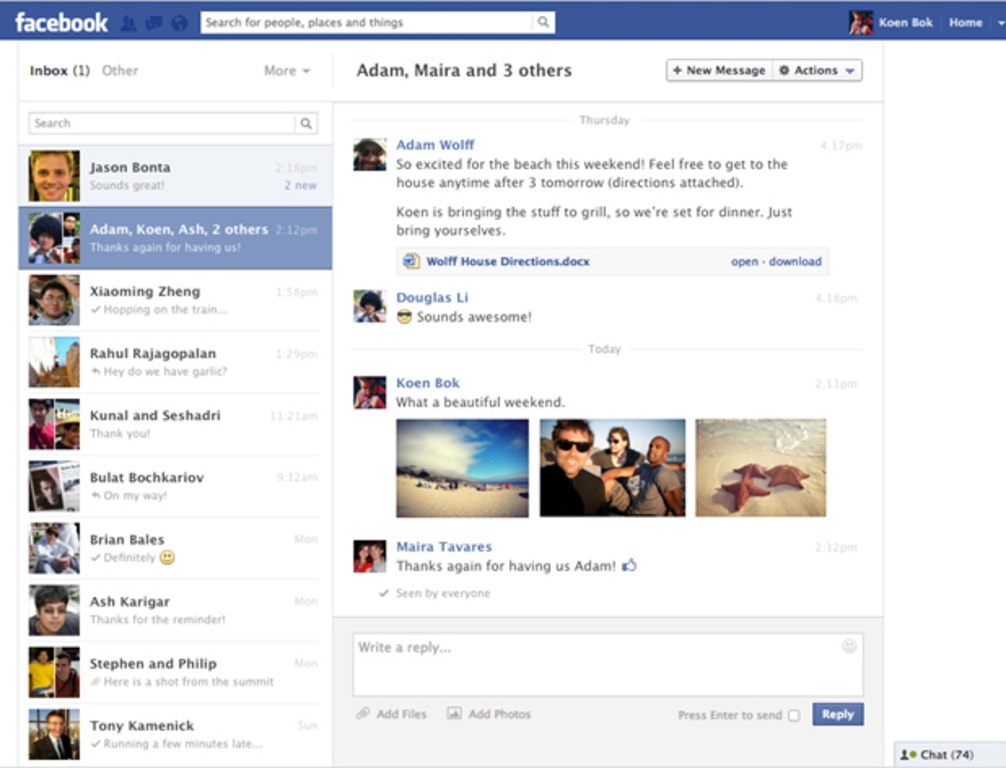The width and height of the screenshot is (1006, 768).
Task: Click the Add Files paperclip icon
Action: [x=363, y=714]
